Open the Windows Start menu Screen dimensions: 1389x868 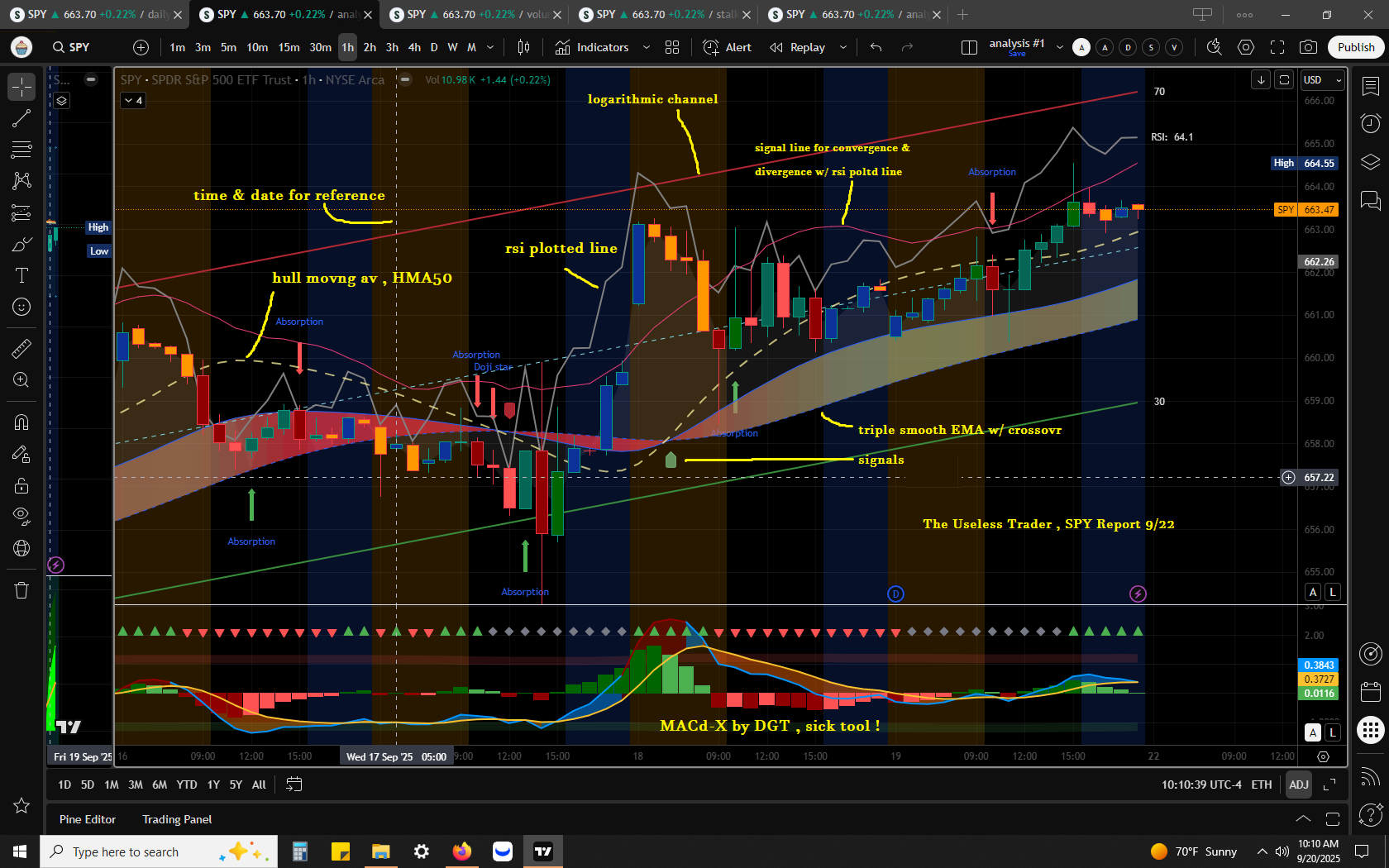19,851
